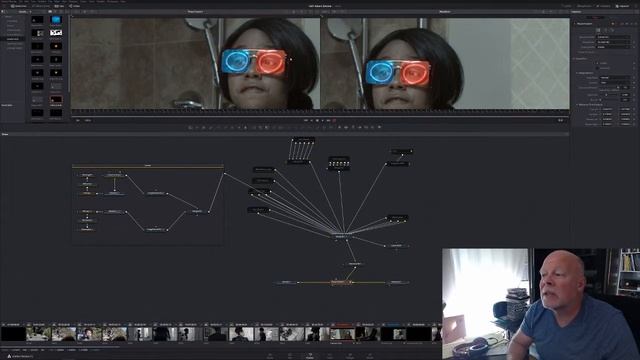Select the active Fusion page icon
Image resolution: width=640 pixels, height=360 pixels.
click(310, 356)
